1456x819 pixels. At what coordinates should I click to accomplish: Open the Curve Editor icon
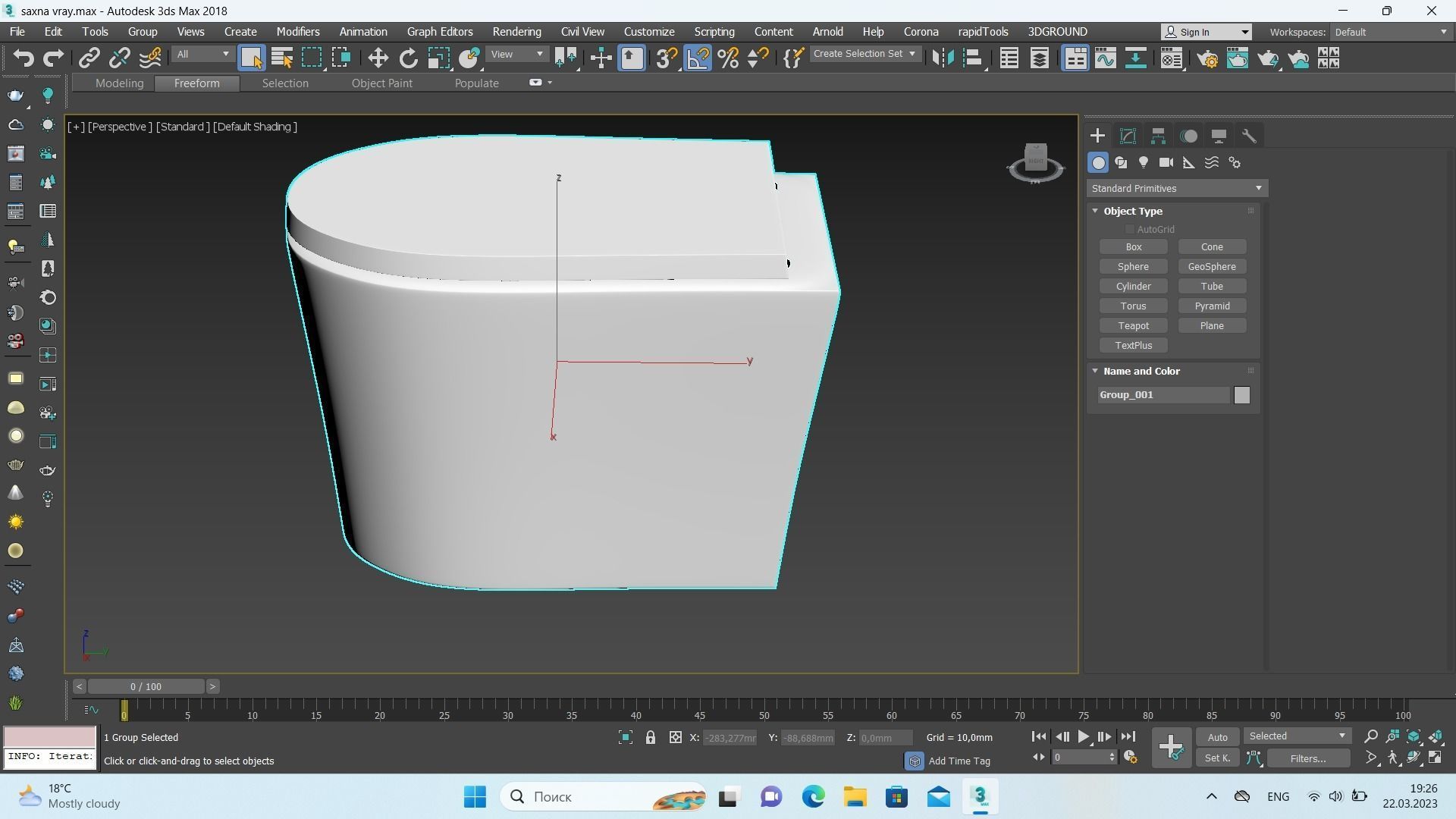1105,58
